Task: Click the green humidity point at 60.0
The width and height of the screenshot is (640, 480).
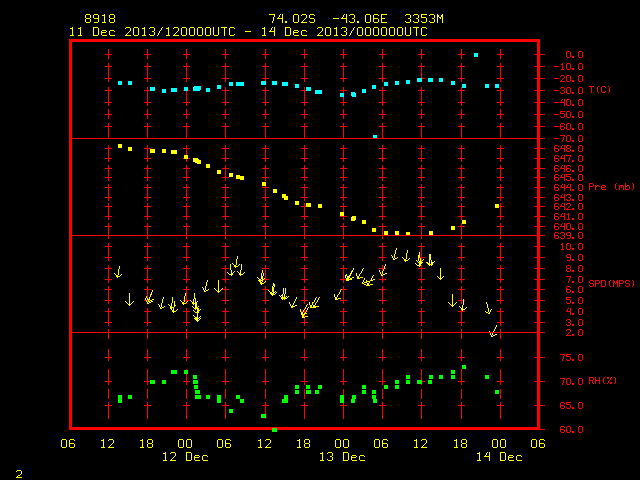Action: pos(274,430)
